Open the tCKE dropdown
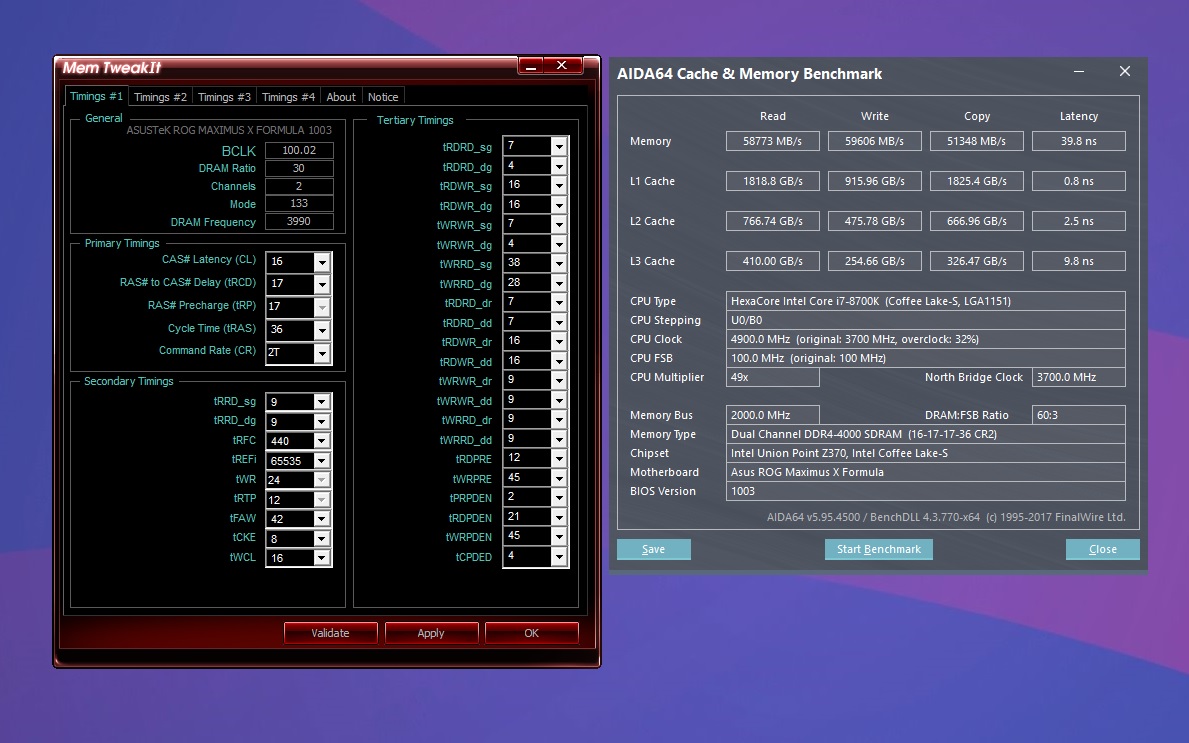The image size is (1189, 743). (322, 538)
